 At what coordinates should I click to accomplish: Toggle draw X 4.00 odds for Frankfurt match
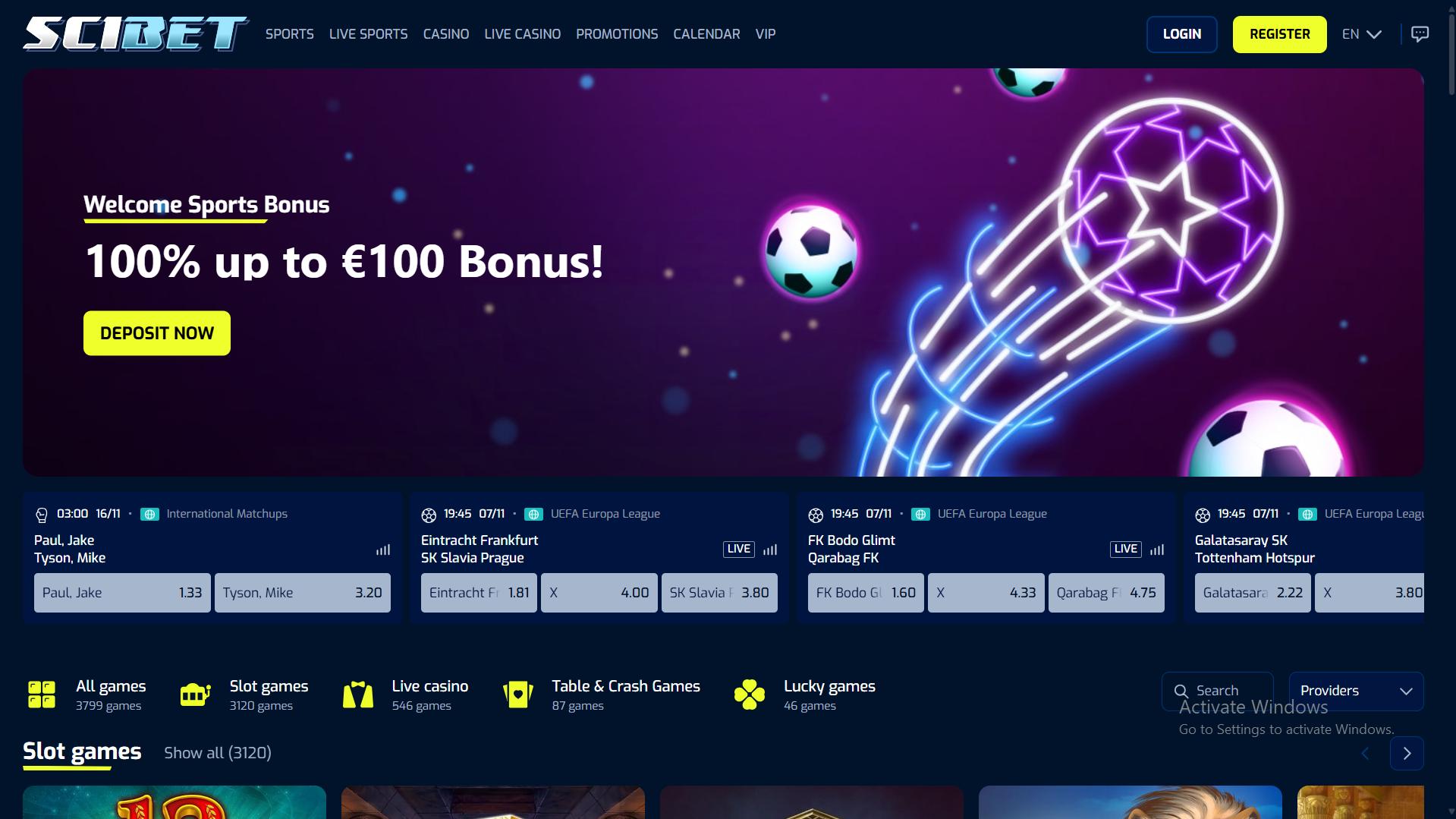[599, 593]
